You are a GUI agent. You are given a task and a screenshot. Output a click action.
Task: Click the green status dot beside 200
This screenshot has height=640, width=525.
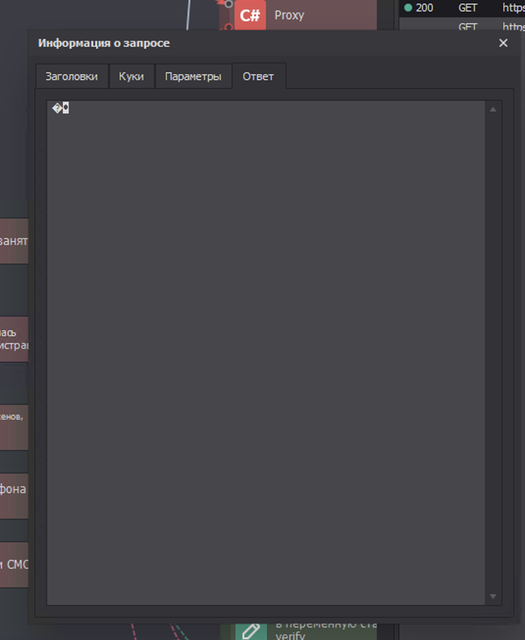click(x=408, y=7)
